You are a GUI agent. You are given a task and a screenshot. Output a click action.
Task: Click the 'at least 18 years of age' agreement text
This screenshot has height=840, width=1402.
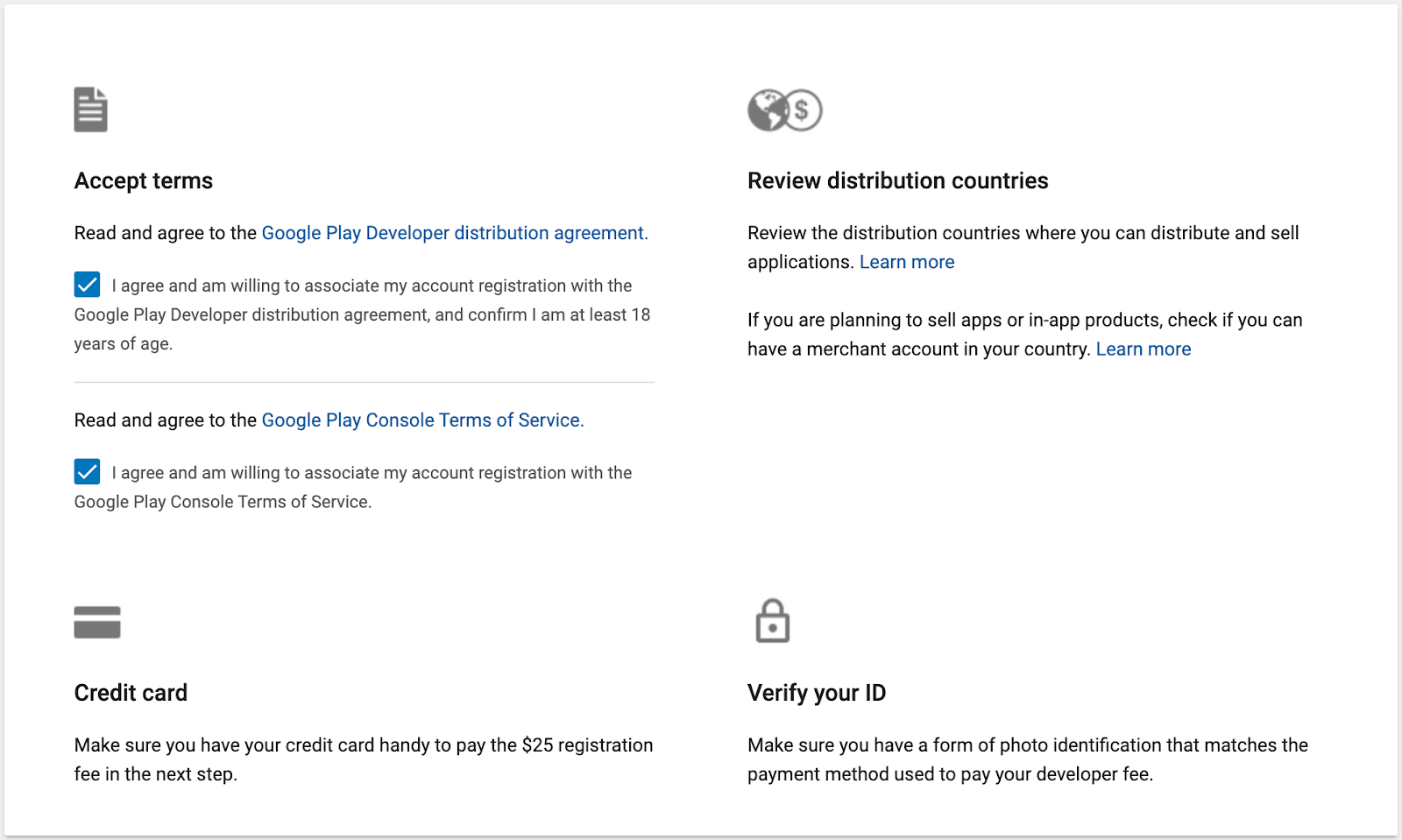[363, 314]
